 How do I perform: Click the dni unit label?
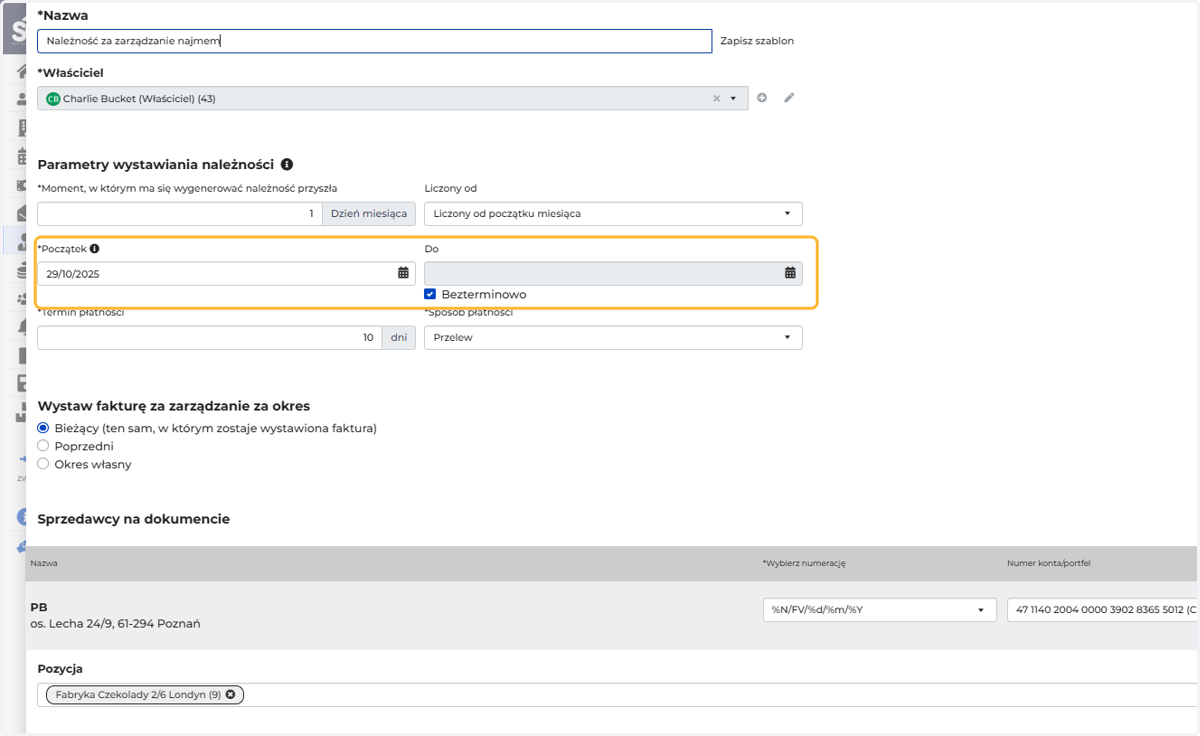pyautogui.click(x=399, y=338)
